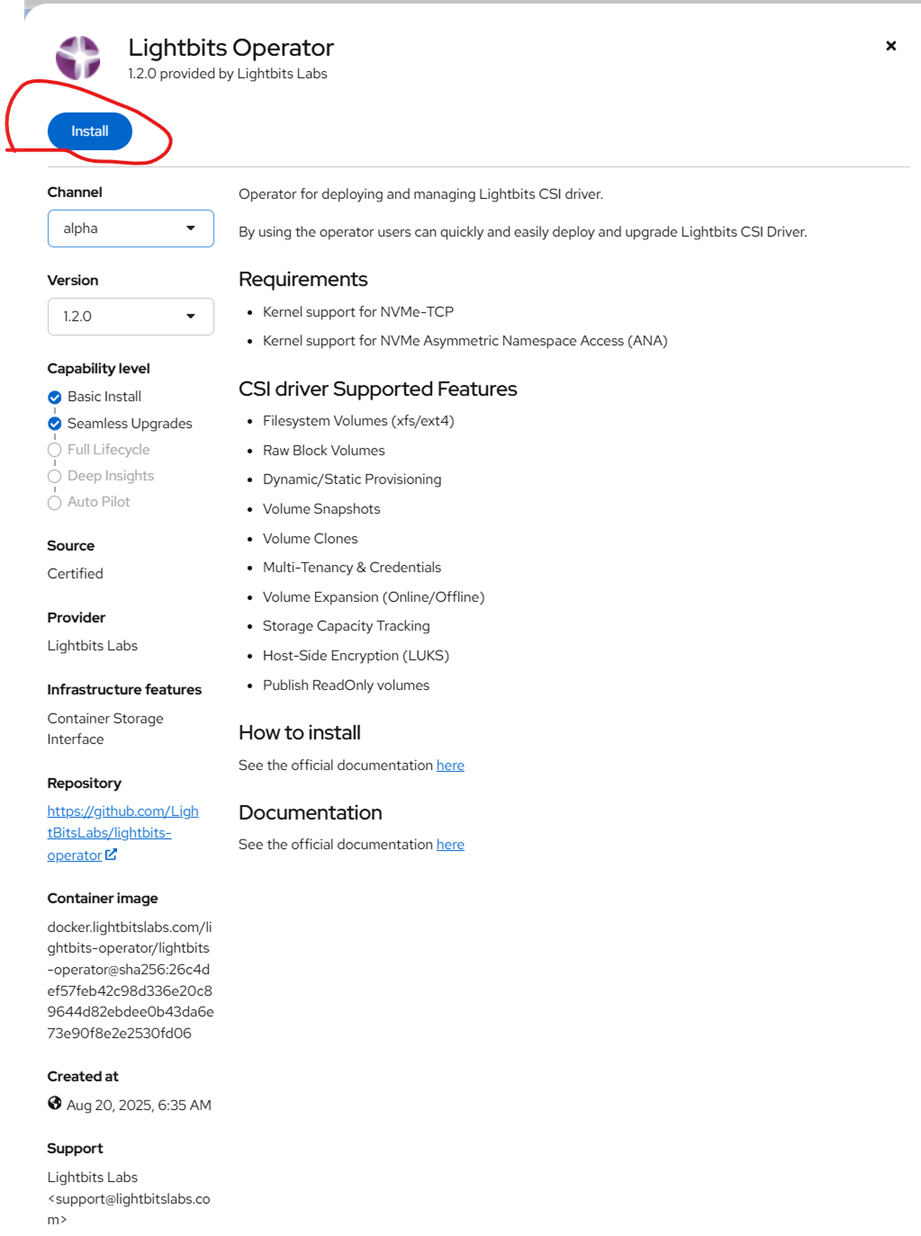Click the support@lightbitslabs.com email text

coord(130,1198)
